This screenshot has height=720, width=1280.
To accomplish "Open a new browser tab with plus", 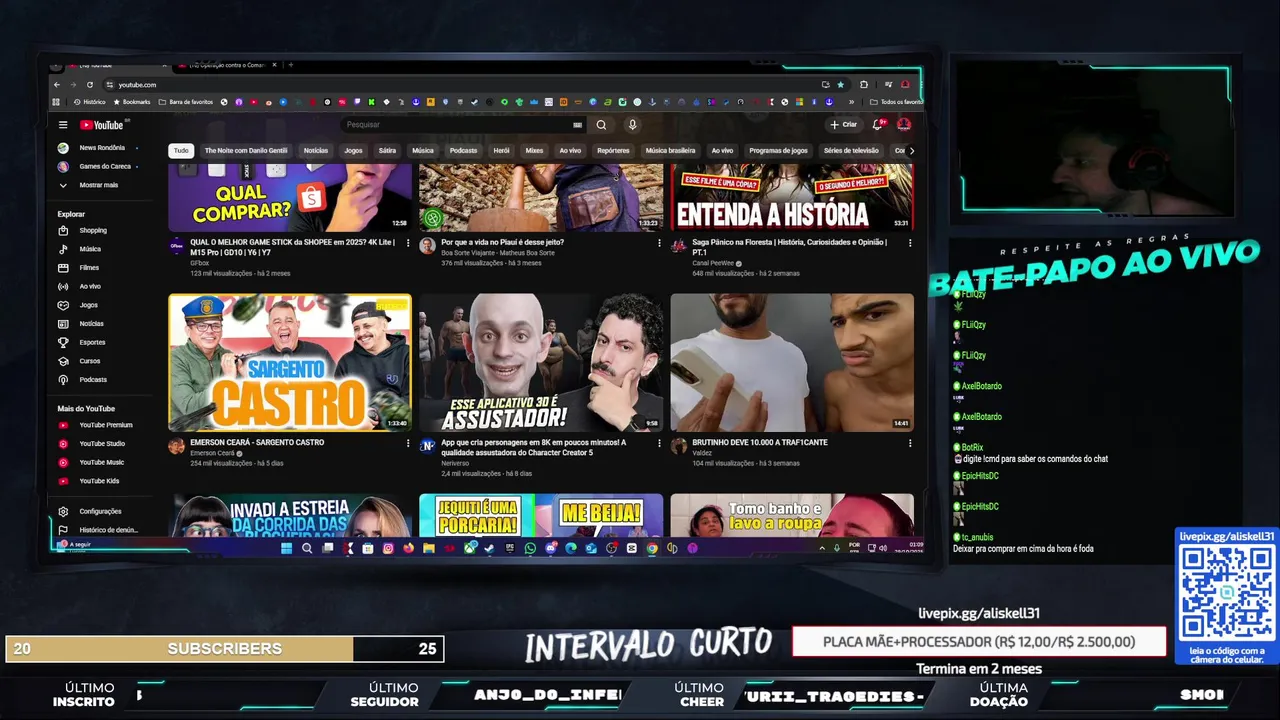I will coord(291,65).
